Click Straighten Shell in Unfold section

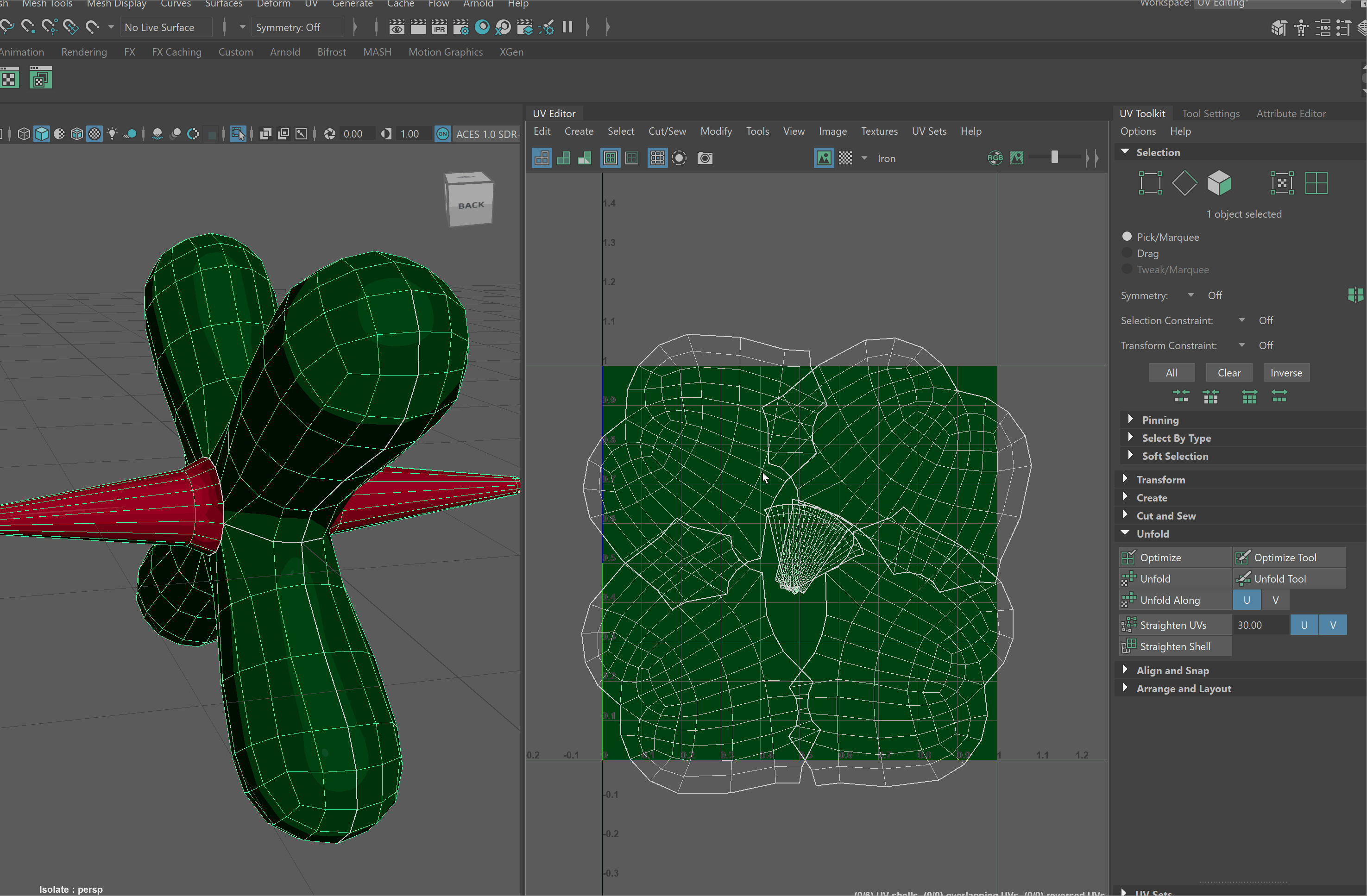1175,646
